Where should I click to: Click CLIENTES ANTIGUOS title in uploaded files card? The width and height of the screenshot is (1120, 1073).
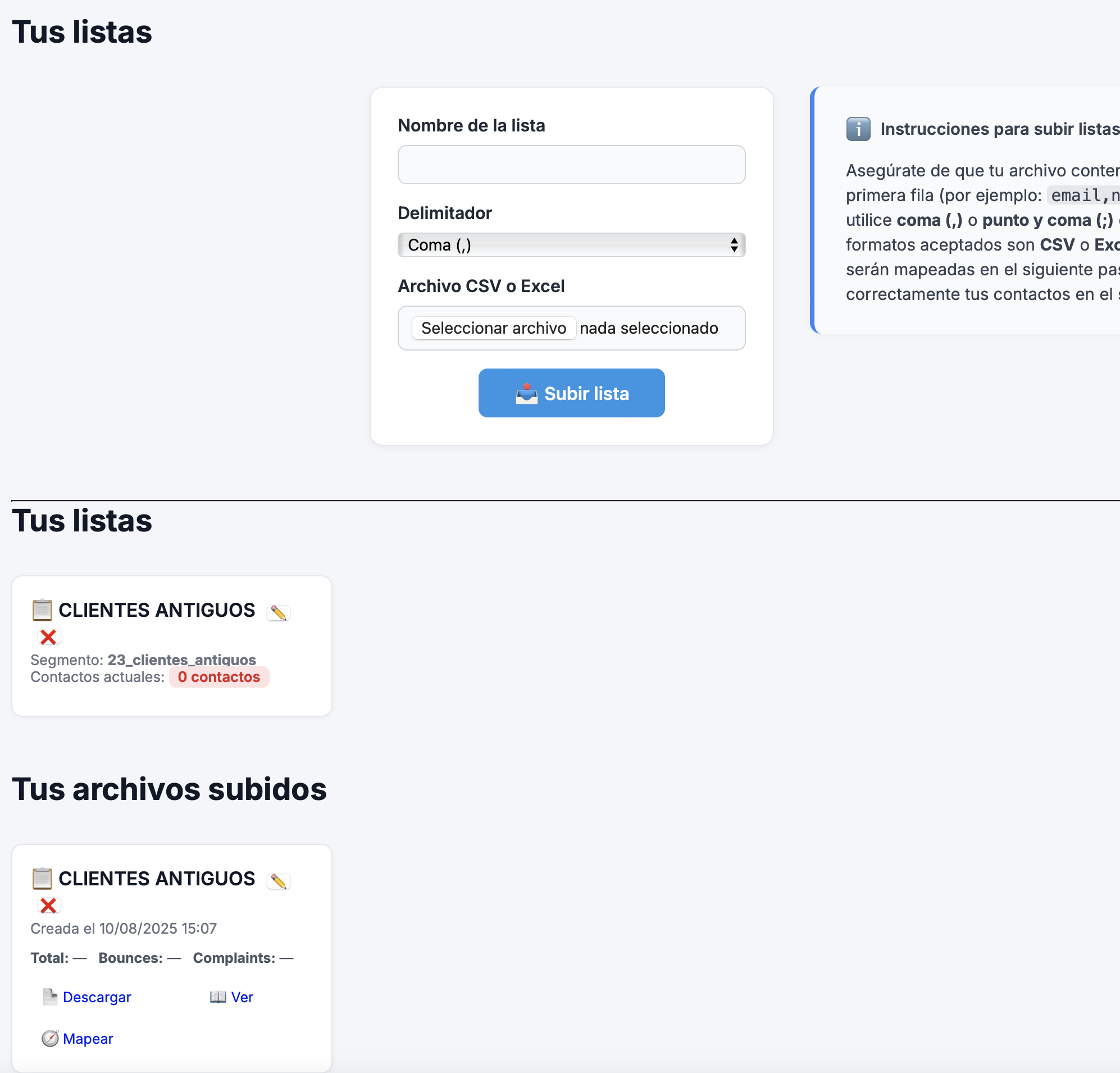point(157,879)
